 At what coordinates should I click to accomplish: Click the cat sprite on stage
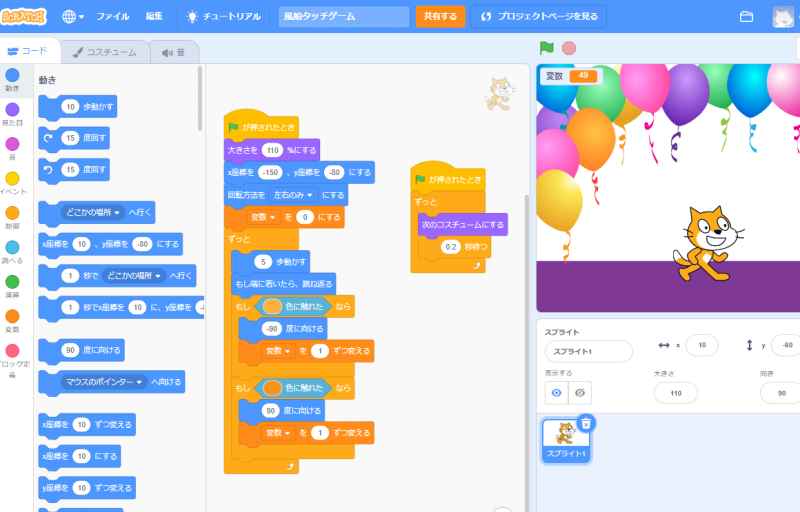707,244
